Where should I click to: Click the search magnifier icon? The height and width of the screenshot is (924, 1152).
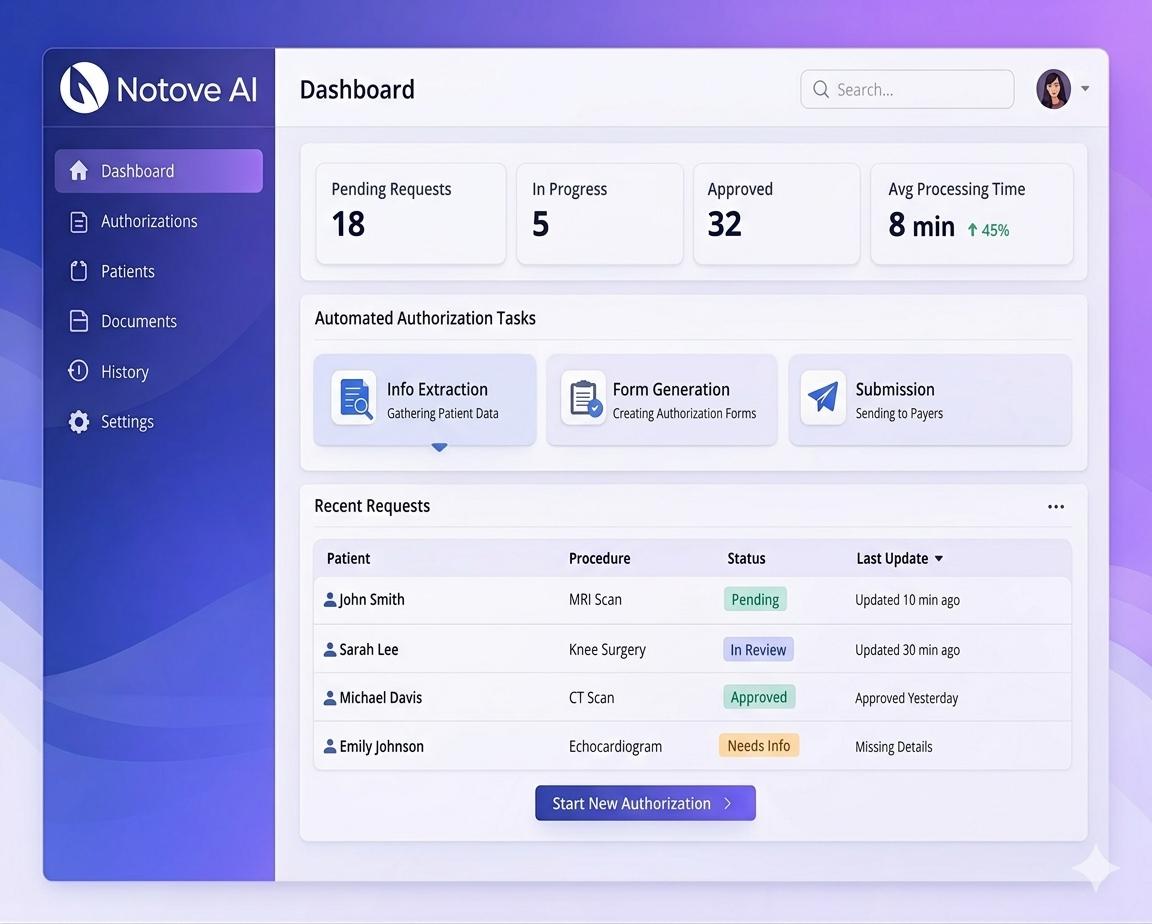(x=821, y=89)
